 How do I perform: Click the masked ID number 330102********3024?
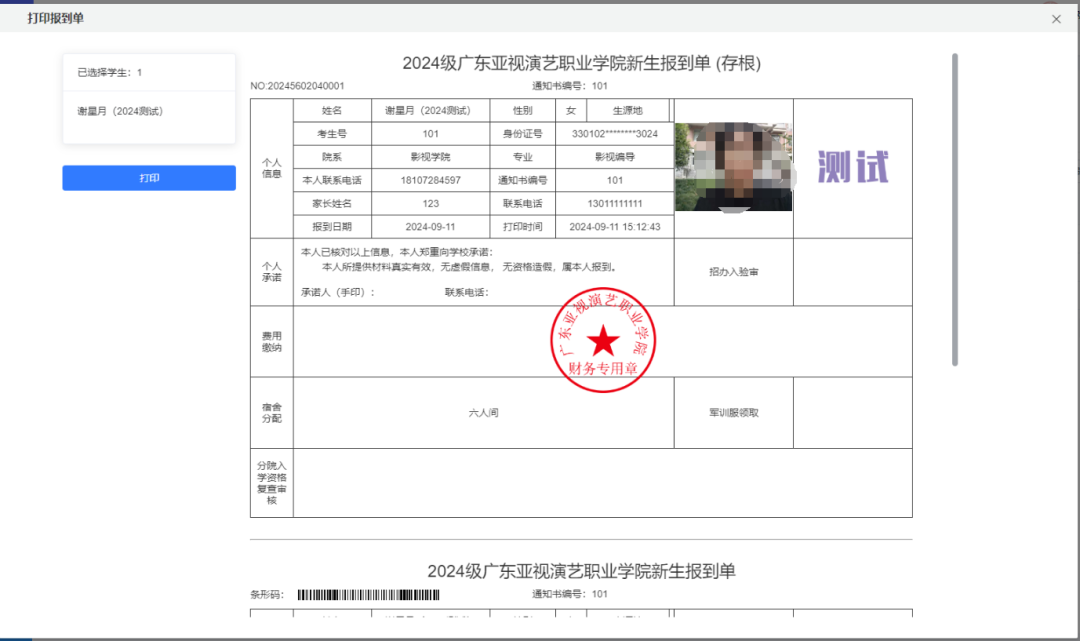pos(614,134)
